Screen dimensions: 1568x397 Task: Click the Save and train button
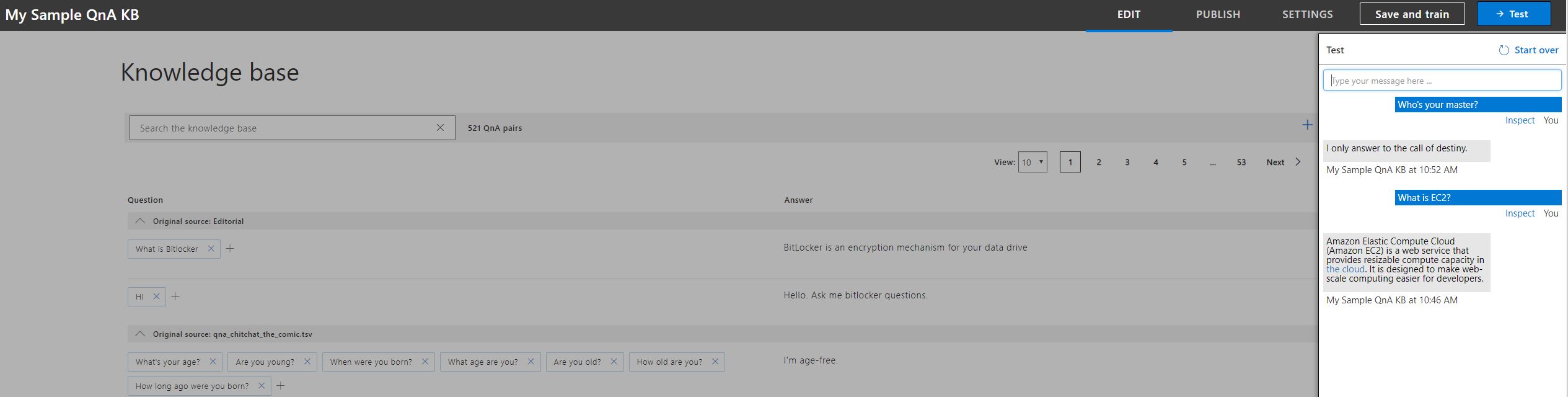tap(1412, 14)
